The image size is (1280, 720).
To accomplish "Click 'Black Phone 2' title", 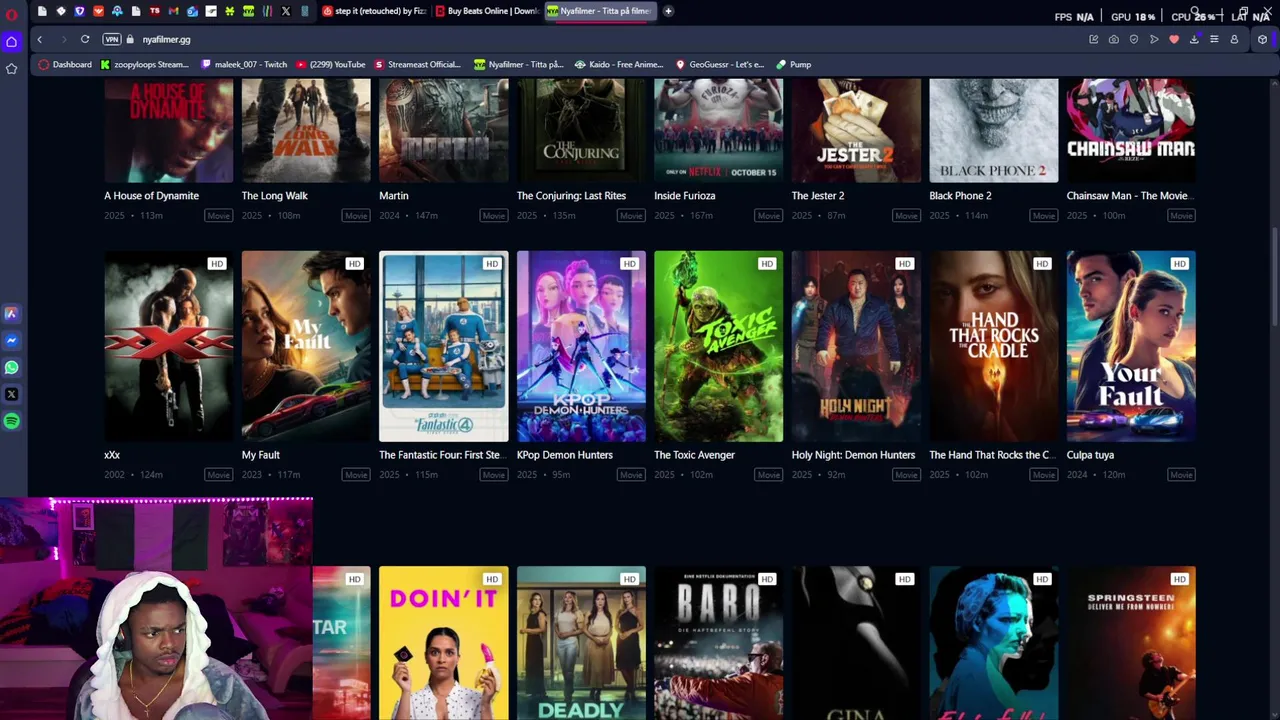I will coord(960,196).
